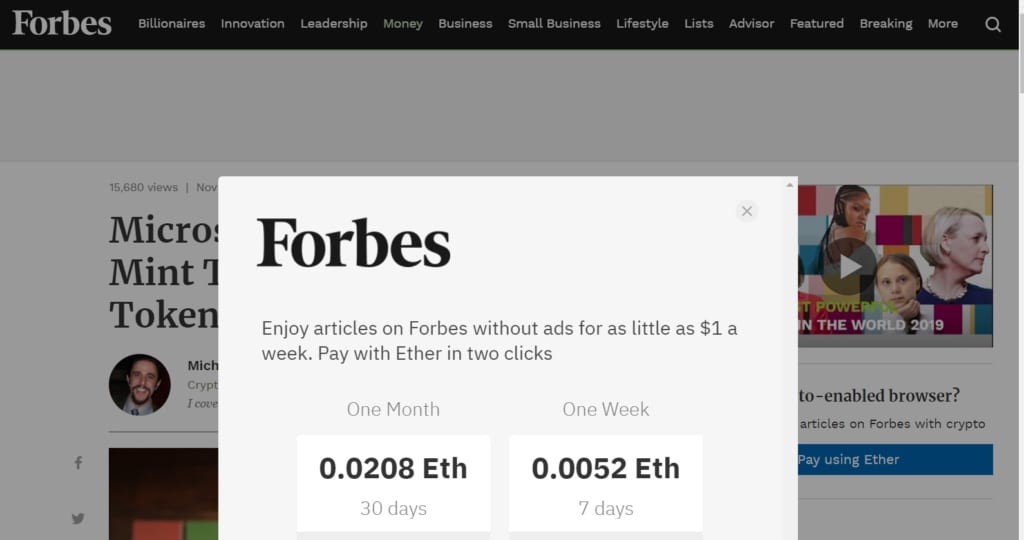The width and height of the screenshot is (1024, 540).
Task: Click the author's profile photo
Action: coord(139,385)
